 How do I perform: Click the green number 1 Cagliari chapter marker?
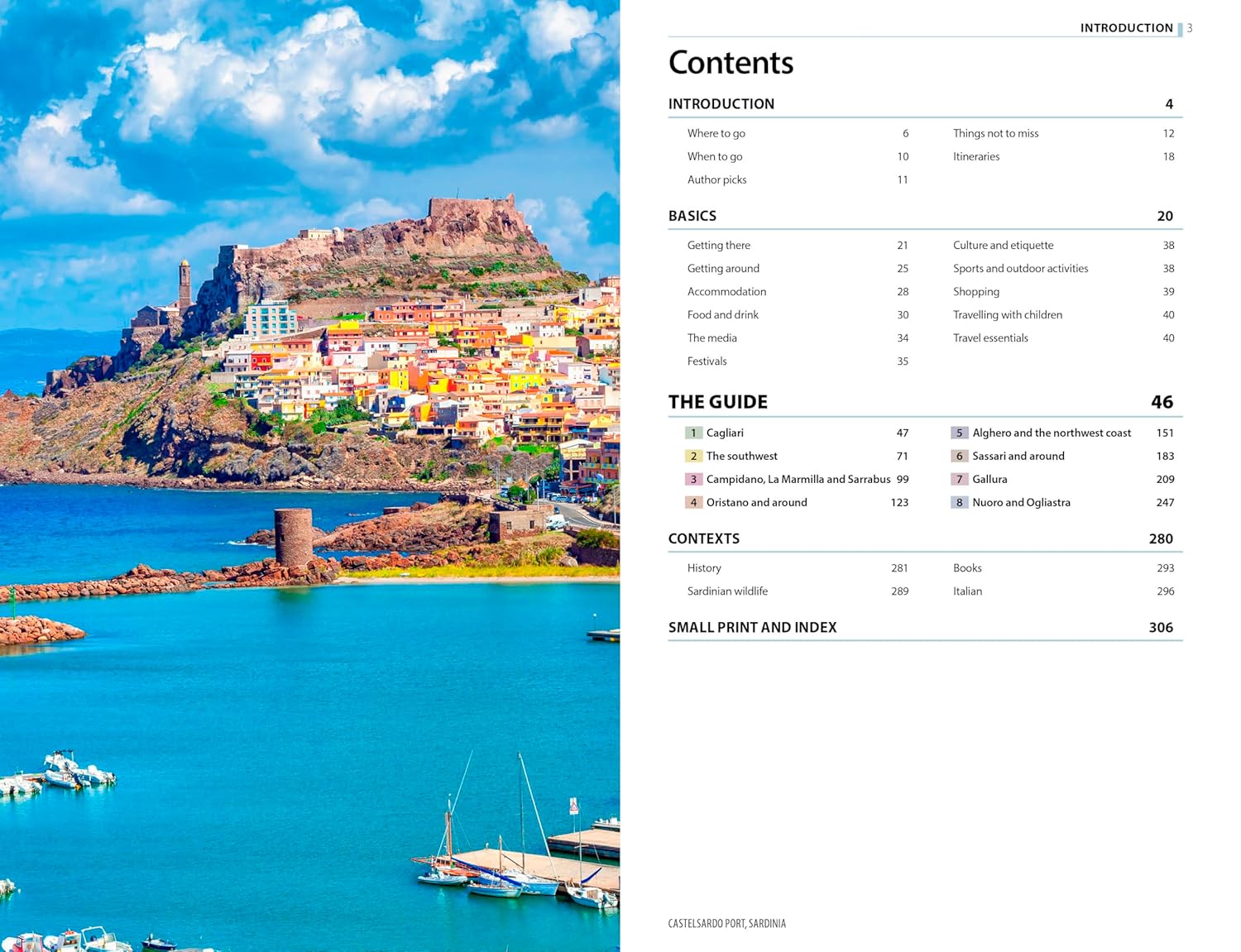tap(693, 433)
